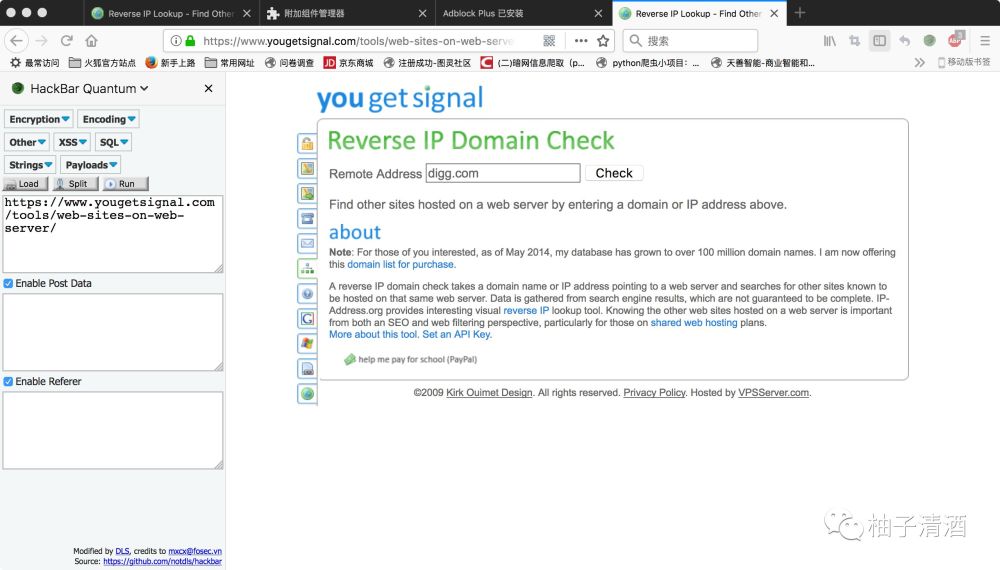This screenshot has height=570, width=1000.
Task: Click the blue question-mark icon in sidebar
Action: point(307,293)
